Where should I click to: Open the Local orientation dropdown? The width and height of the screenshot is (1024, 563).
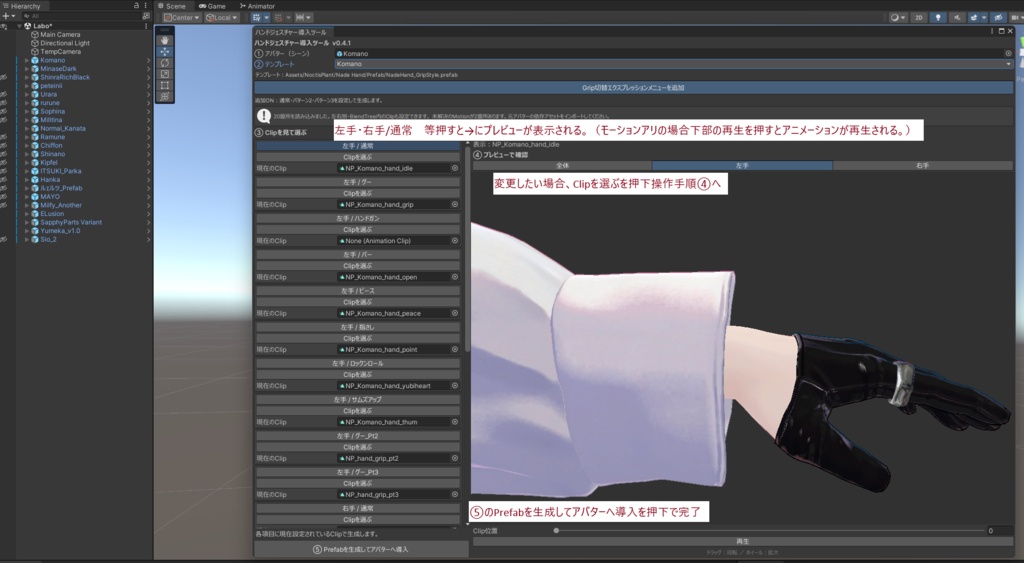pos(221,18)
